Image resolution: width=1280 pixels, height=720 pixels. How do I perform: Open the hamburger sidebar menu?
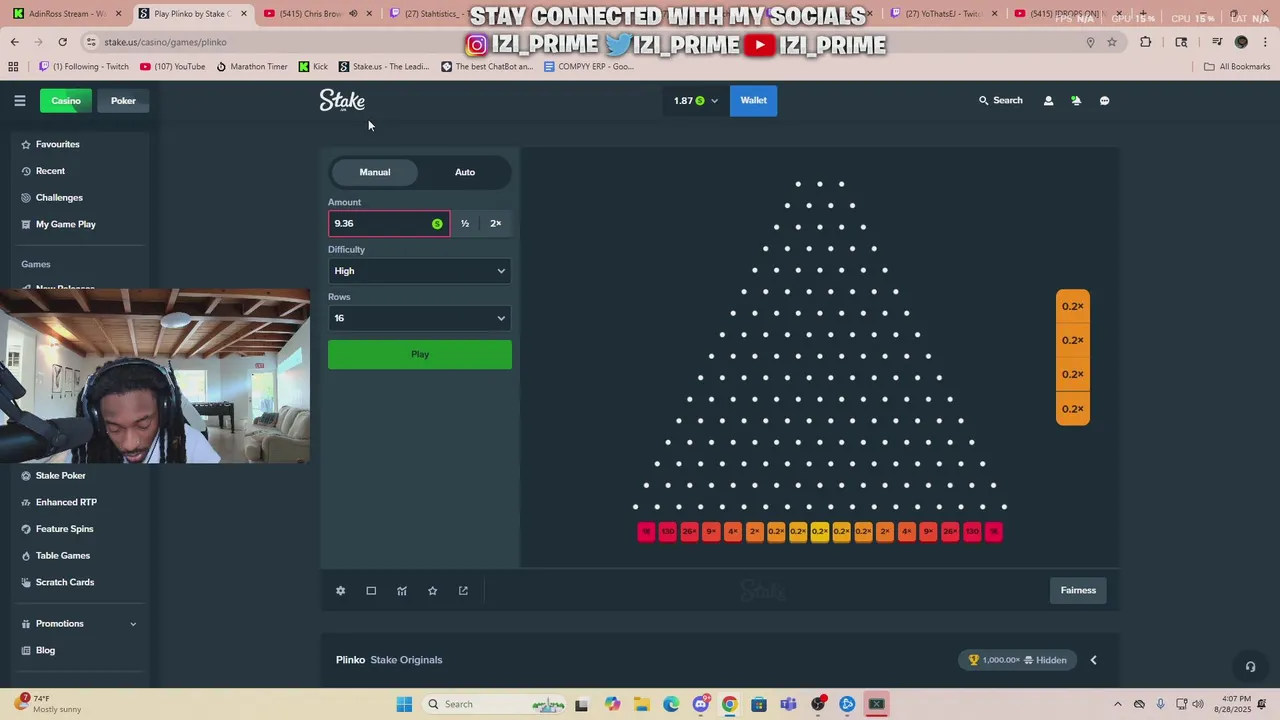(x=19, y=101)
